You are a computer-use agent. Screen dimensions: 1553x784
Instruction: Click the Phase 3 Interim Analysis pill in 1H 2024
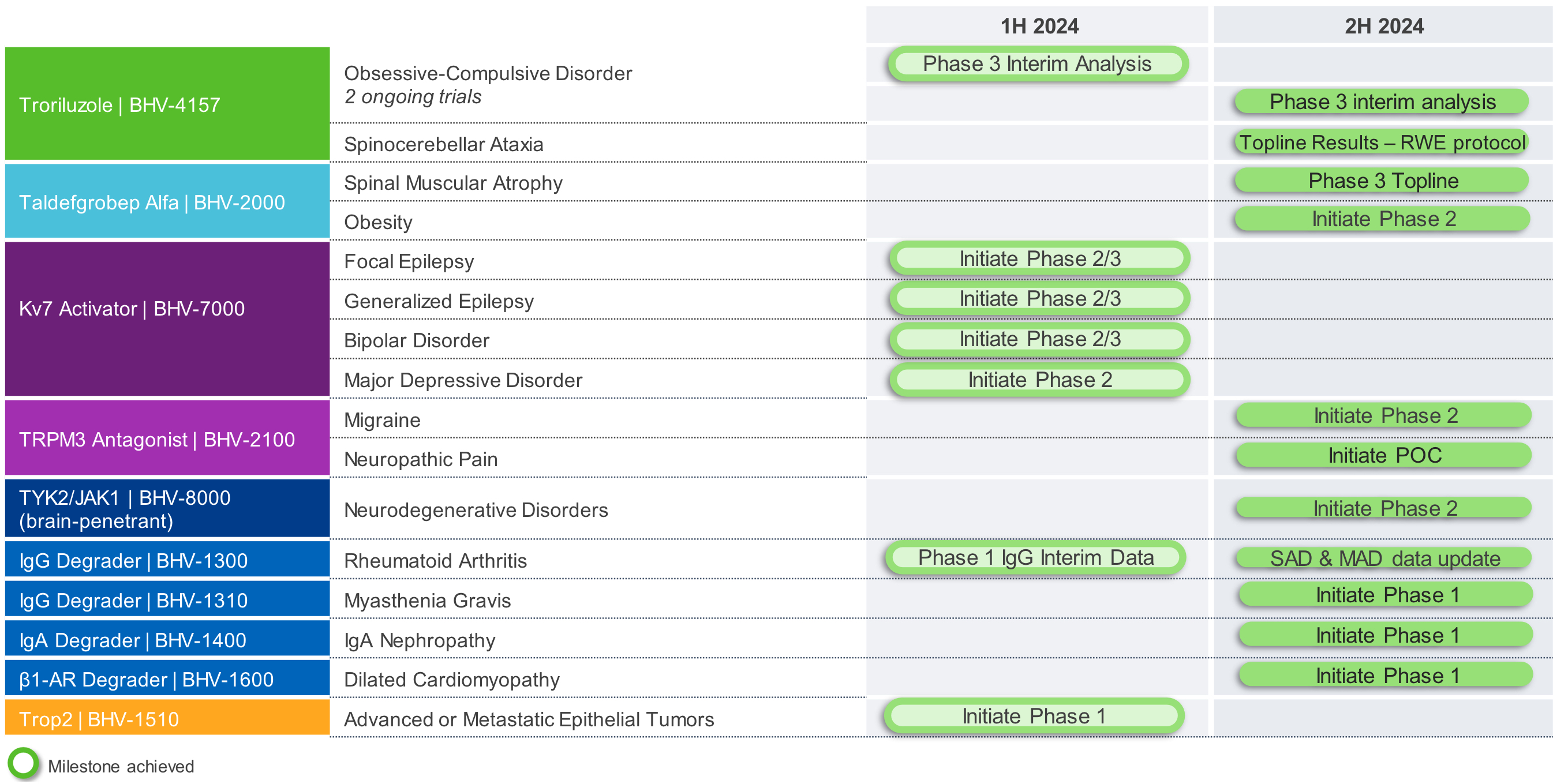point(1037,64)
